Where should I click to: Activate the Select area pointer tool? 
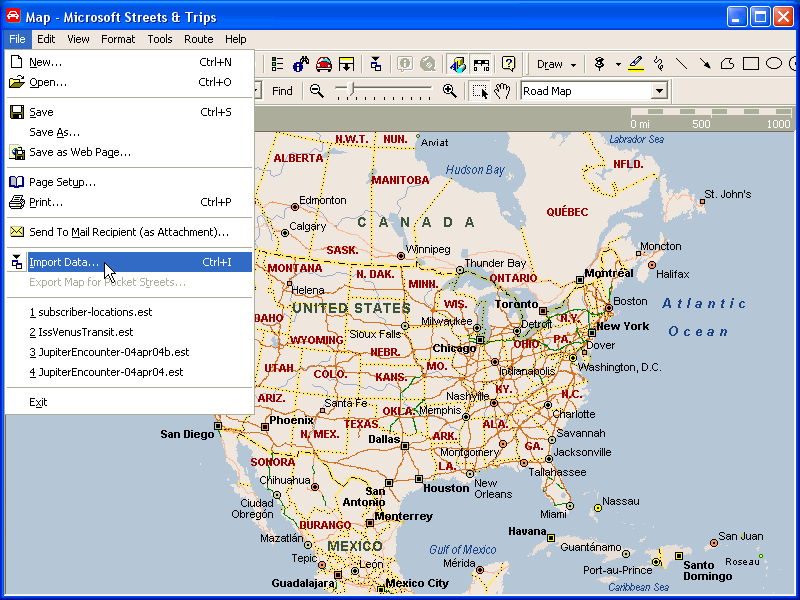[x=480, y=91]
